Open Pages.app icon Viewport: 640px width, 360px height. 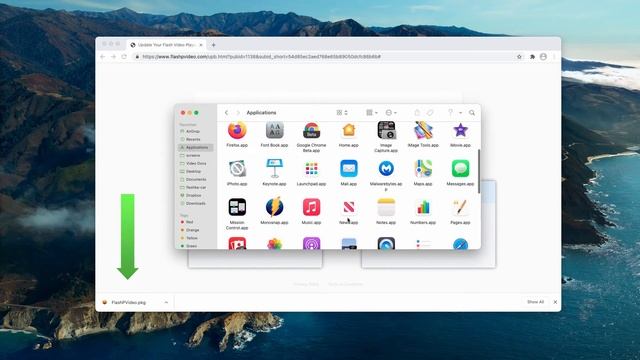460,207
